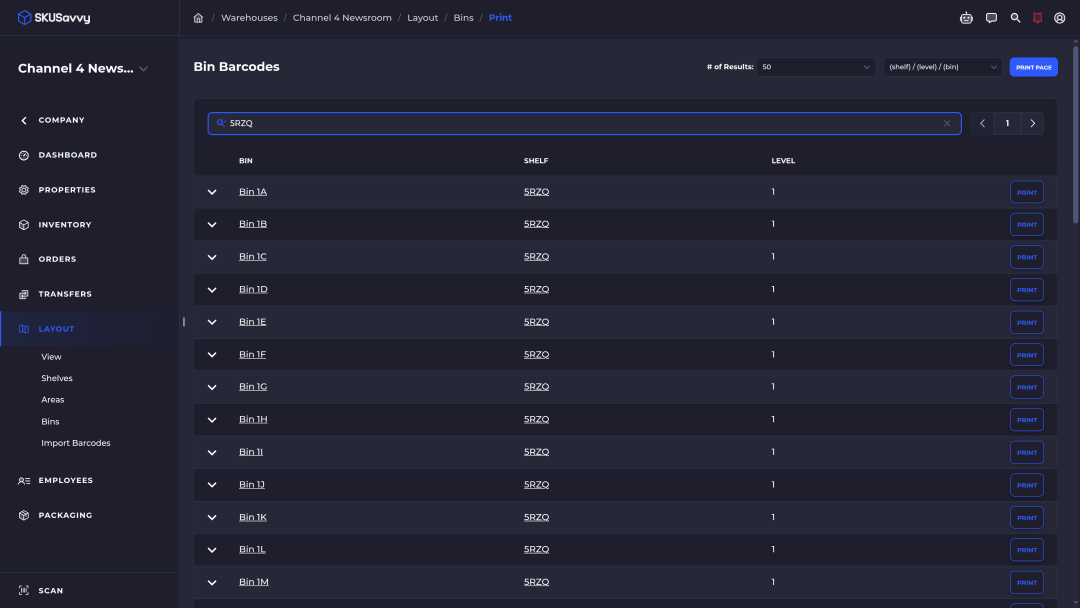1080x608 pixels.
Task: Expand the Bin 1C row
Action: [x=212, y=257]
